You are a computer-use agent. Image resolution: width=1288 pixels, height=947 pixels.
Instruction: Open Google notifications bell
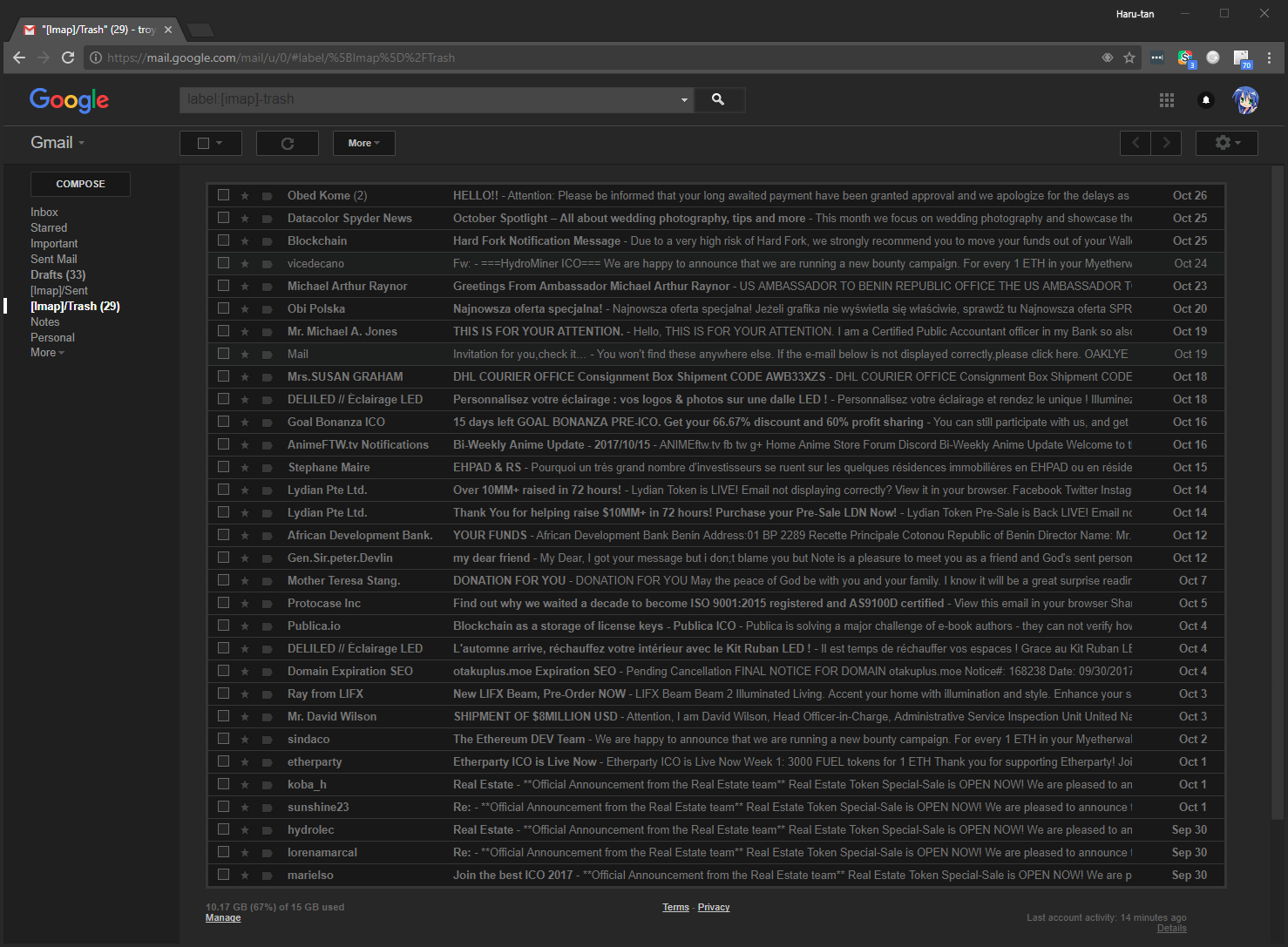[1206, 100]
